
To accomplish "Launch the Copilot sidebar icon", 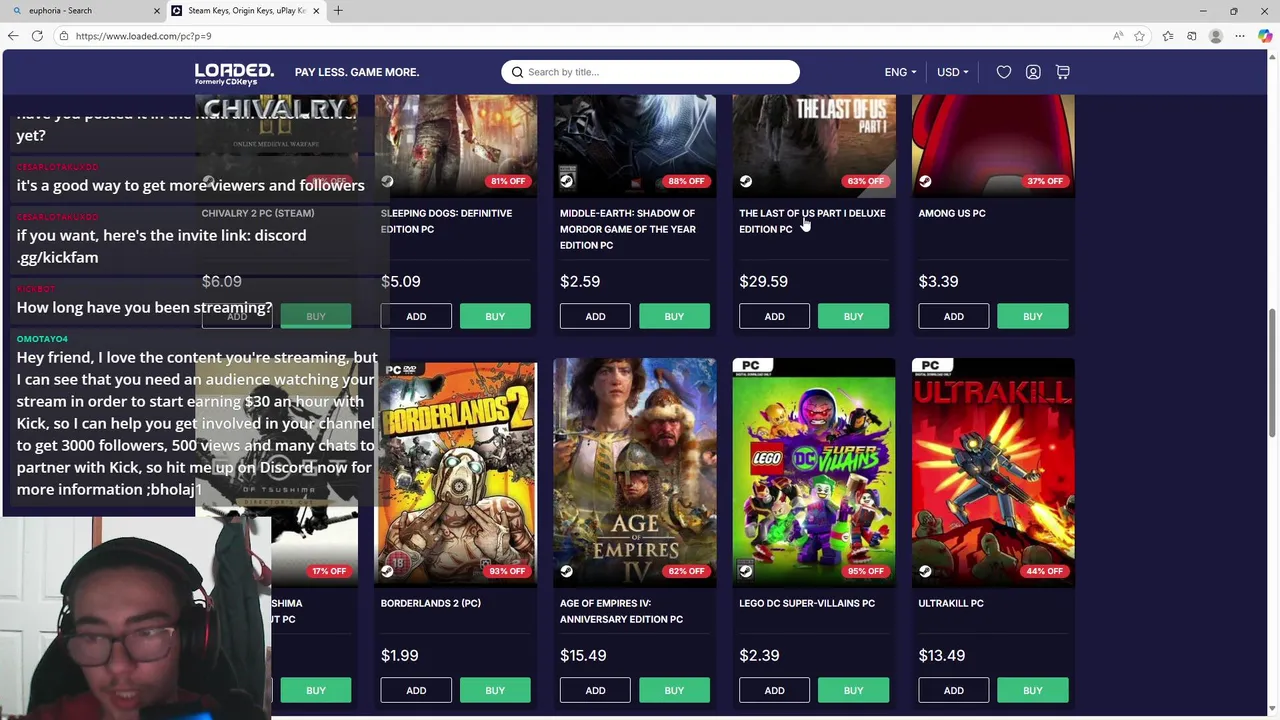I will coord(1265,36).
